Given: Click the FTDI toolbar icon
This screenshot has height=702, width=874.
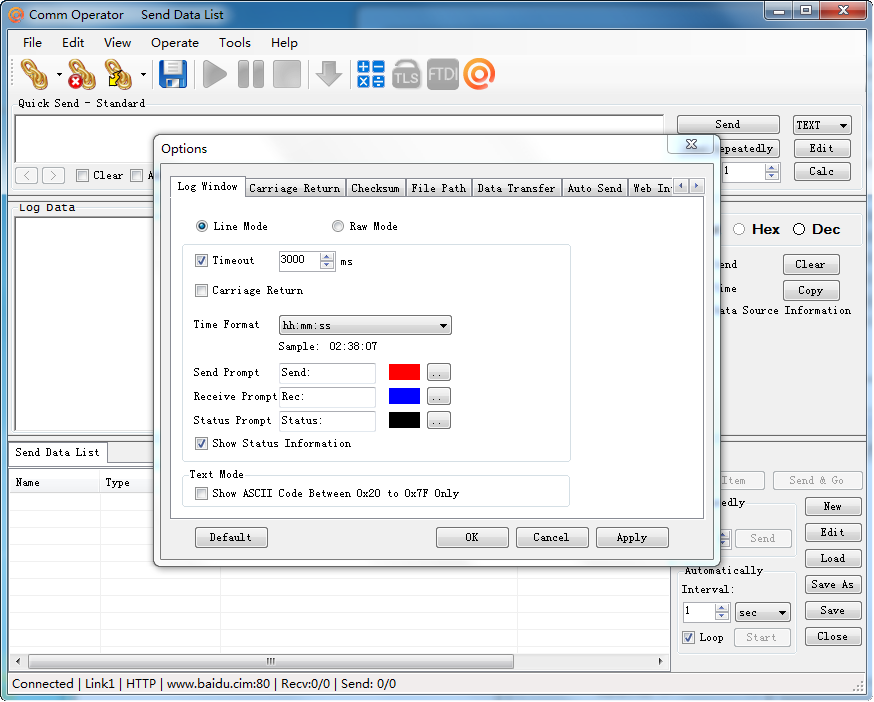Looking at the screenshot, I should (443, 74).
